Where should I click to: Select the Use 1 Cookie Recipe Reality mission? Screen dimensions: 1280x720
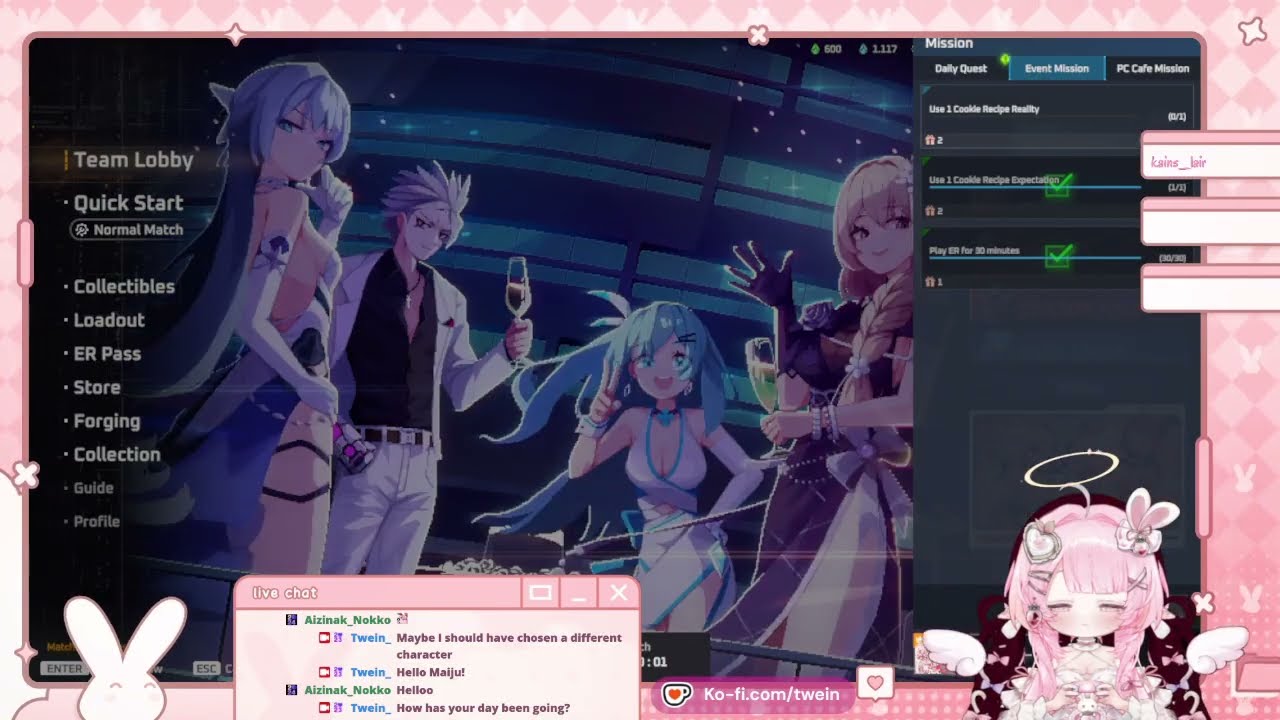coord(1056,117)
